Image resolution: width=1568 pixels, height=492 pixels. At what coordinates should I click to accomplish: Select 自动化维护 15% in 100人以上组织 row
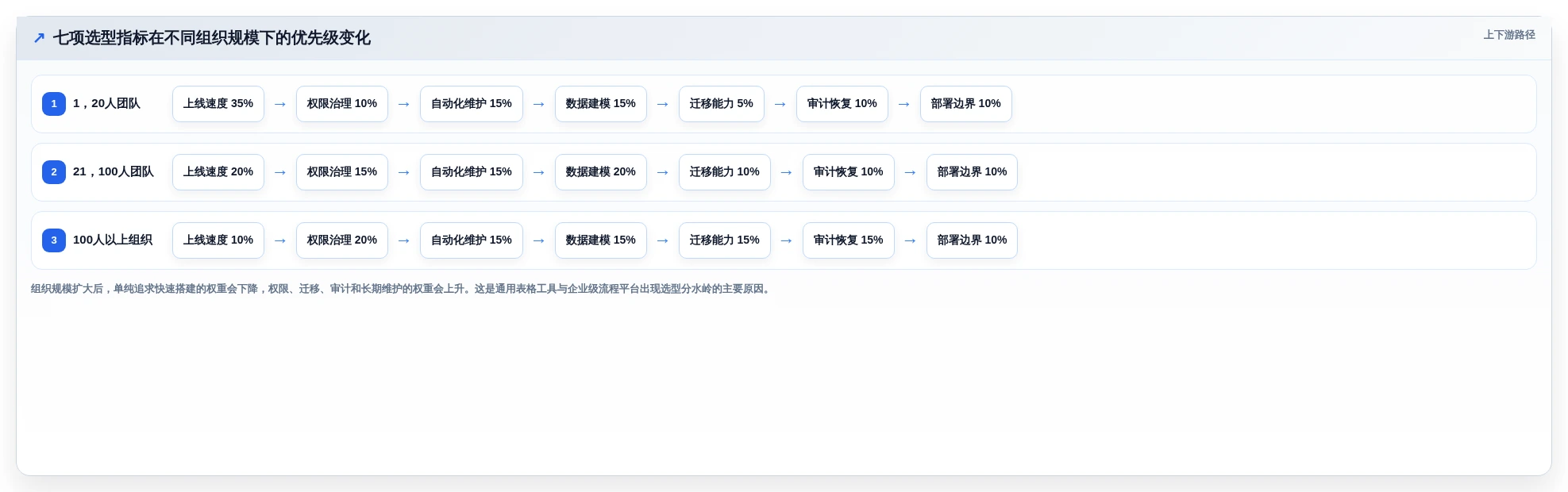click(x=472, y=240)
